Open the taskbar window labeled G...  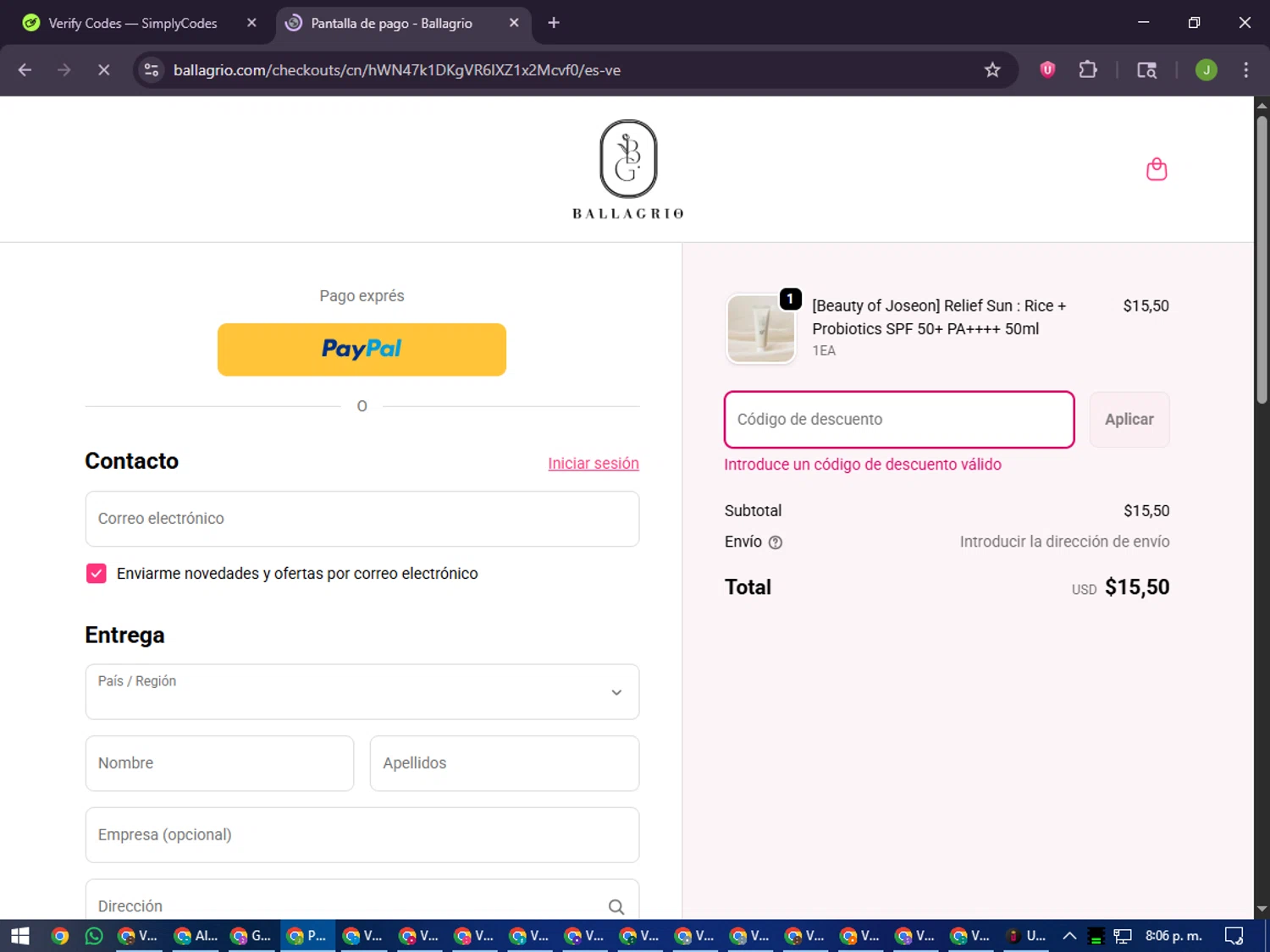(x=251, y=936)
